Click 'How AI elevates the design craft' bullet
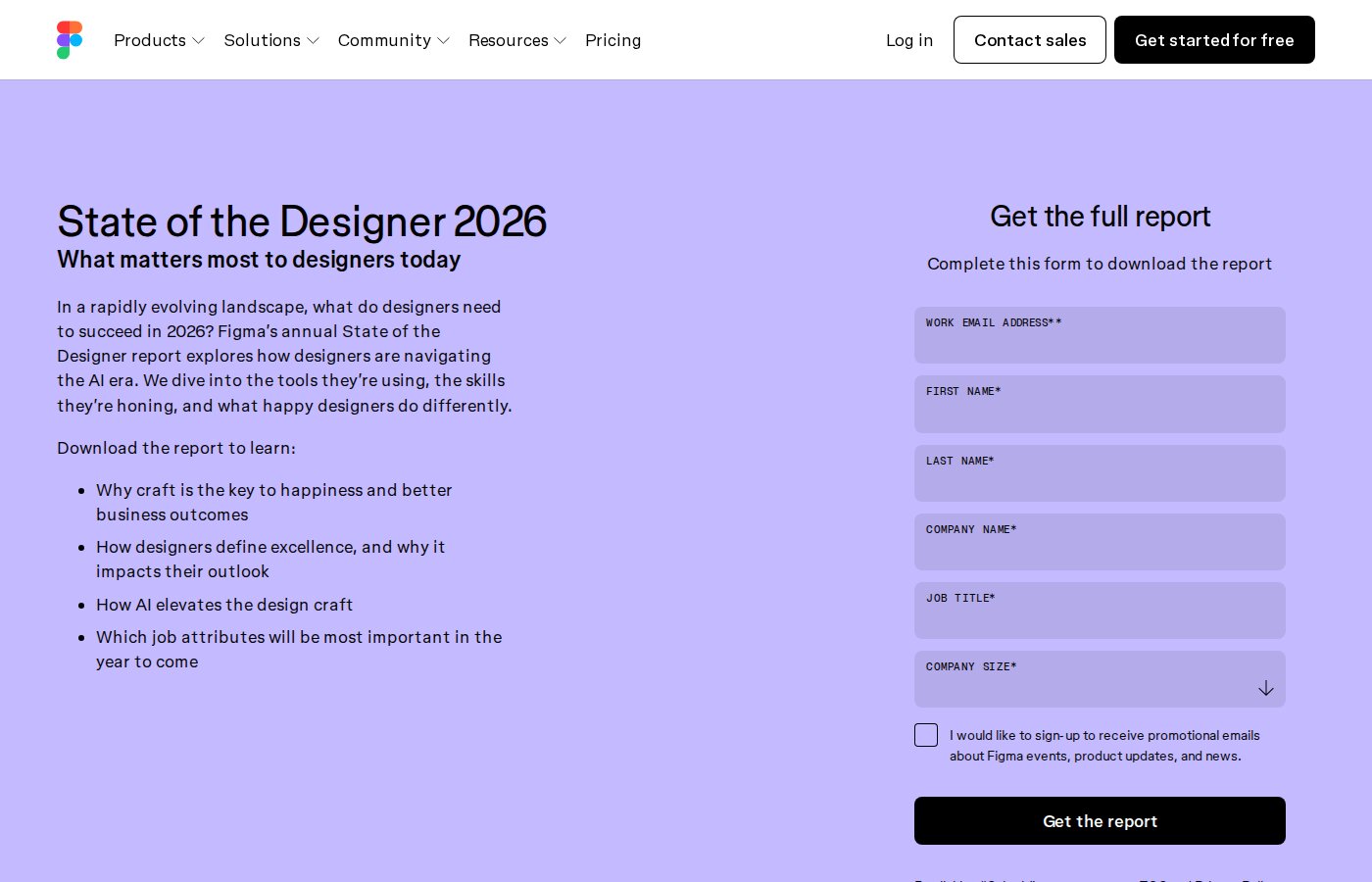Viewport: 1372px width, 882px height. point(224,605)
